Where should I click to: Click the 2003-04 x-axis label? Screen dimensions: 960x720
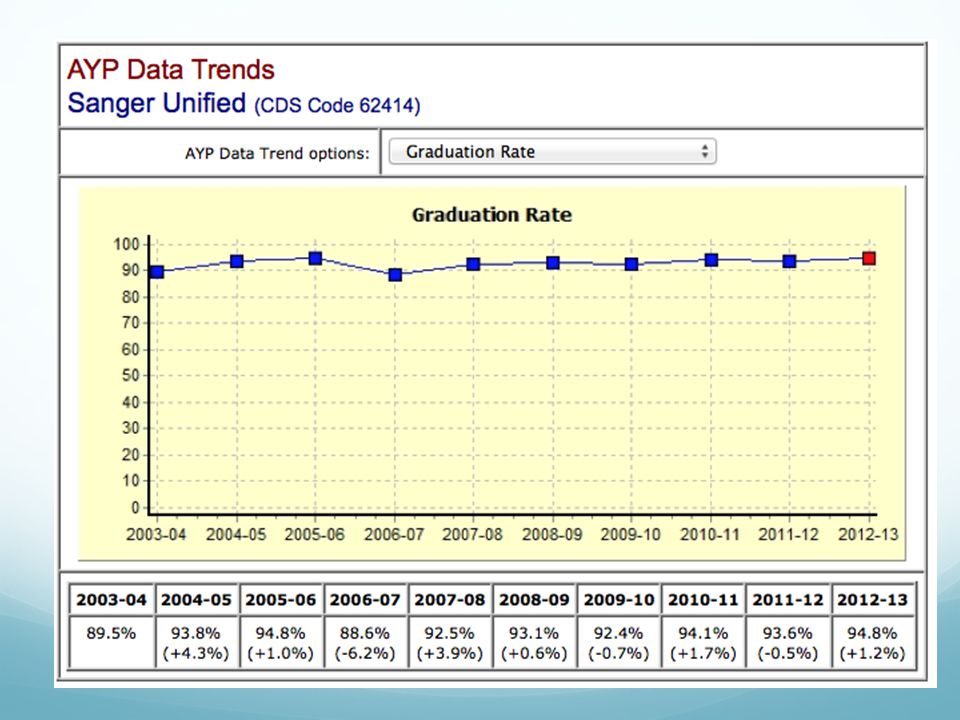pos(156,534)
